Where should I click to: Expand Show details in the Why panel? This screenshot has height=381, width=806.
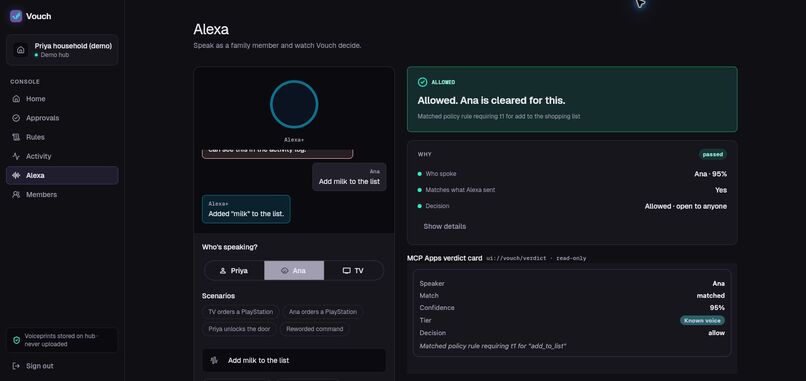[445, 226]
